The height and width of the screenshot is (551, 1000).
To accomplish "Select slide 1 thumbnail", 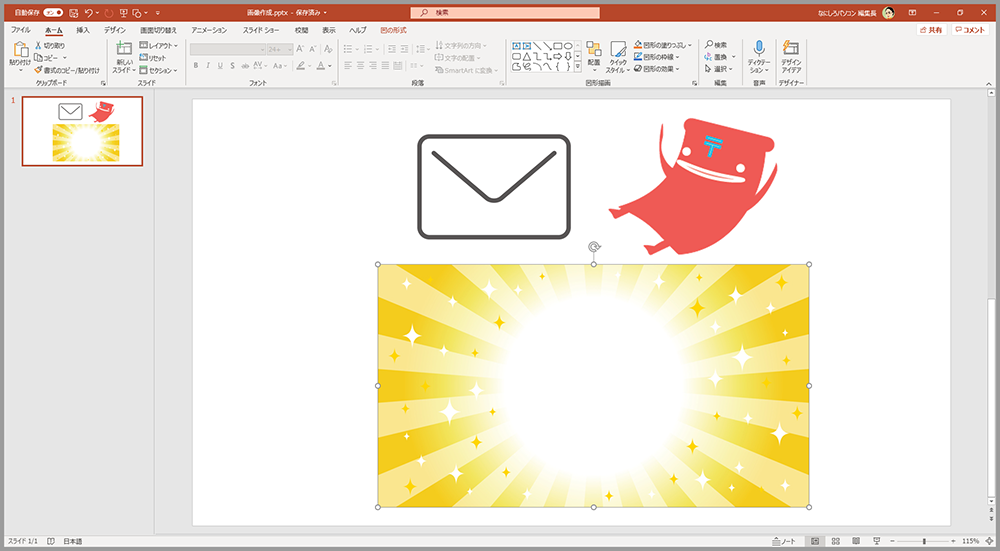I will coord(82,131).
